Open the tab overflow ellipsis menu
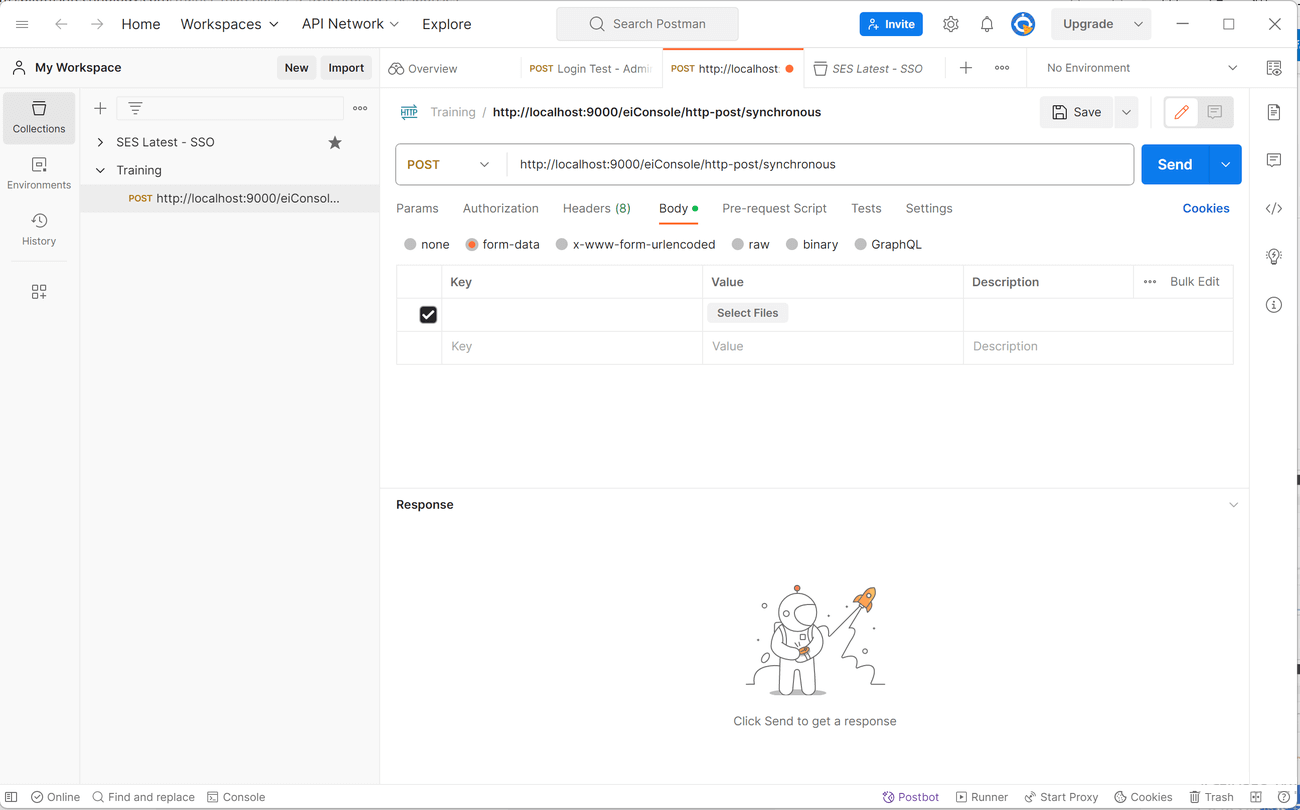1300x810 pixels. pyautogui.click(x=1002, y=68)
